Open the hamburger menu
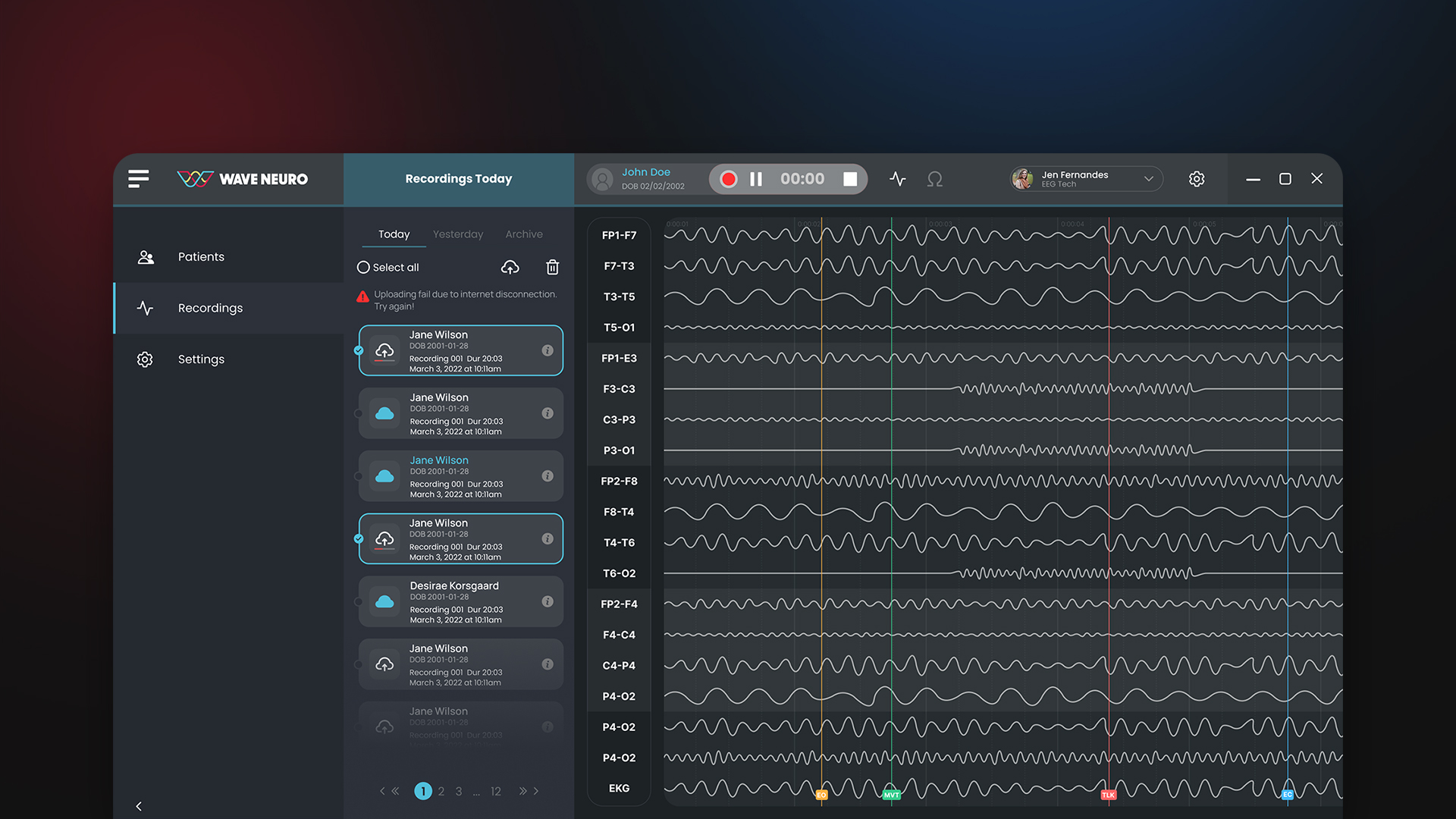Screen dimensions: 1456x819 coord(138,179)
